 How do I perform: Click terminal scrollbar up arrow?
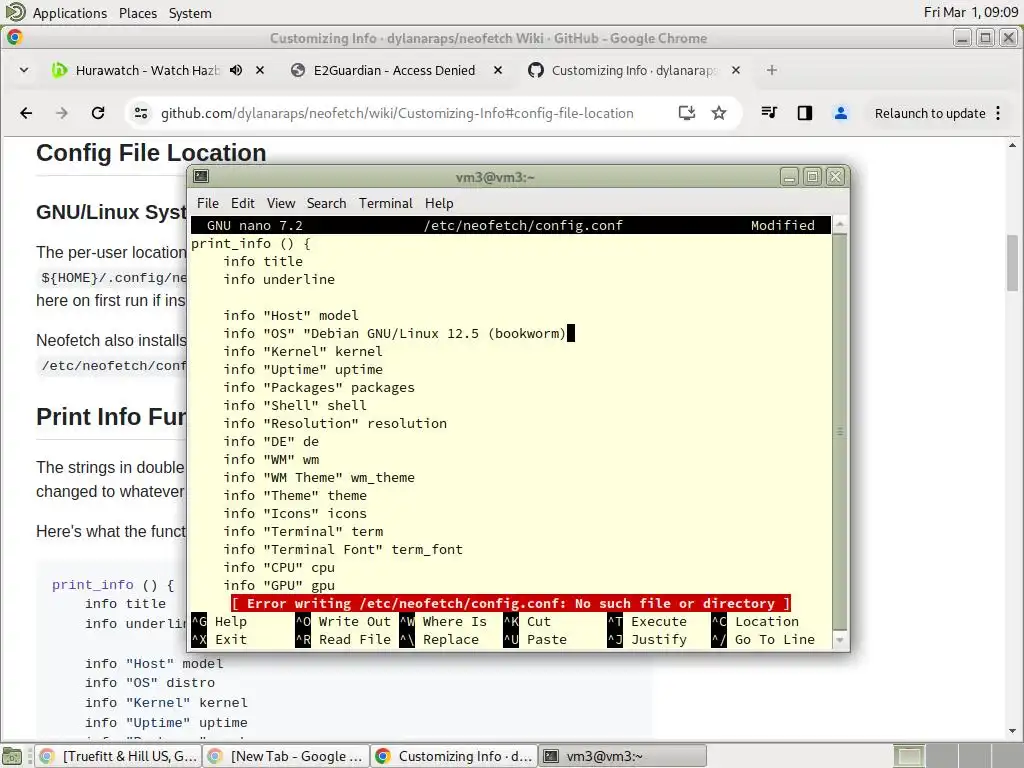click(x=840, y=224)
